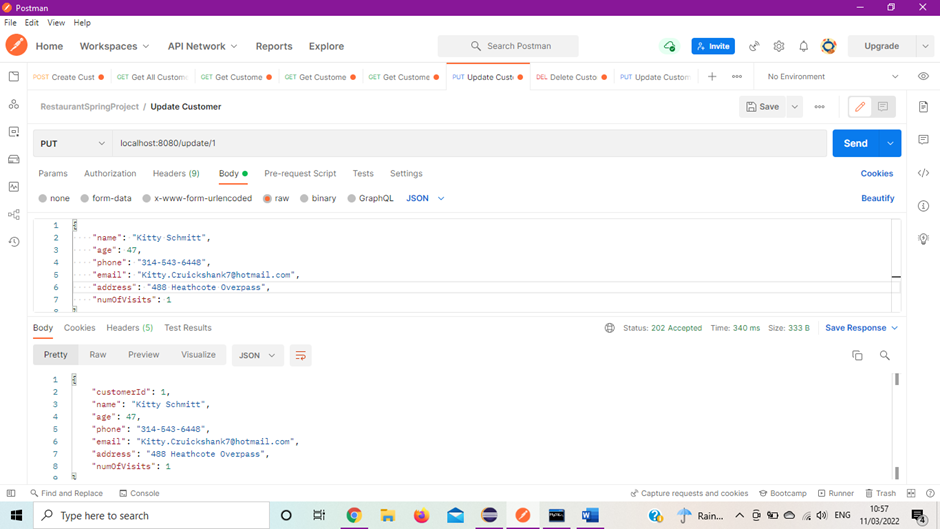Click the Search Postman box
Viewport: 940px width, 529px height.
(508, 46)
